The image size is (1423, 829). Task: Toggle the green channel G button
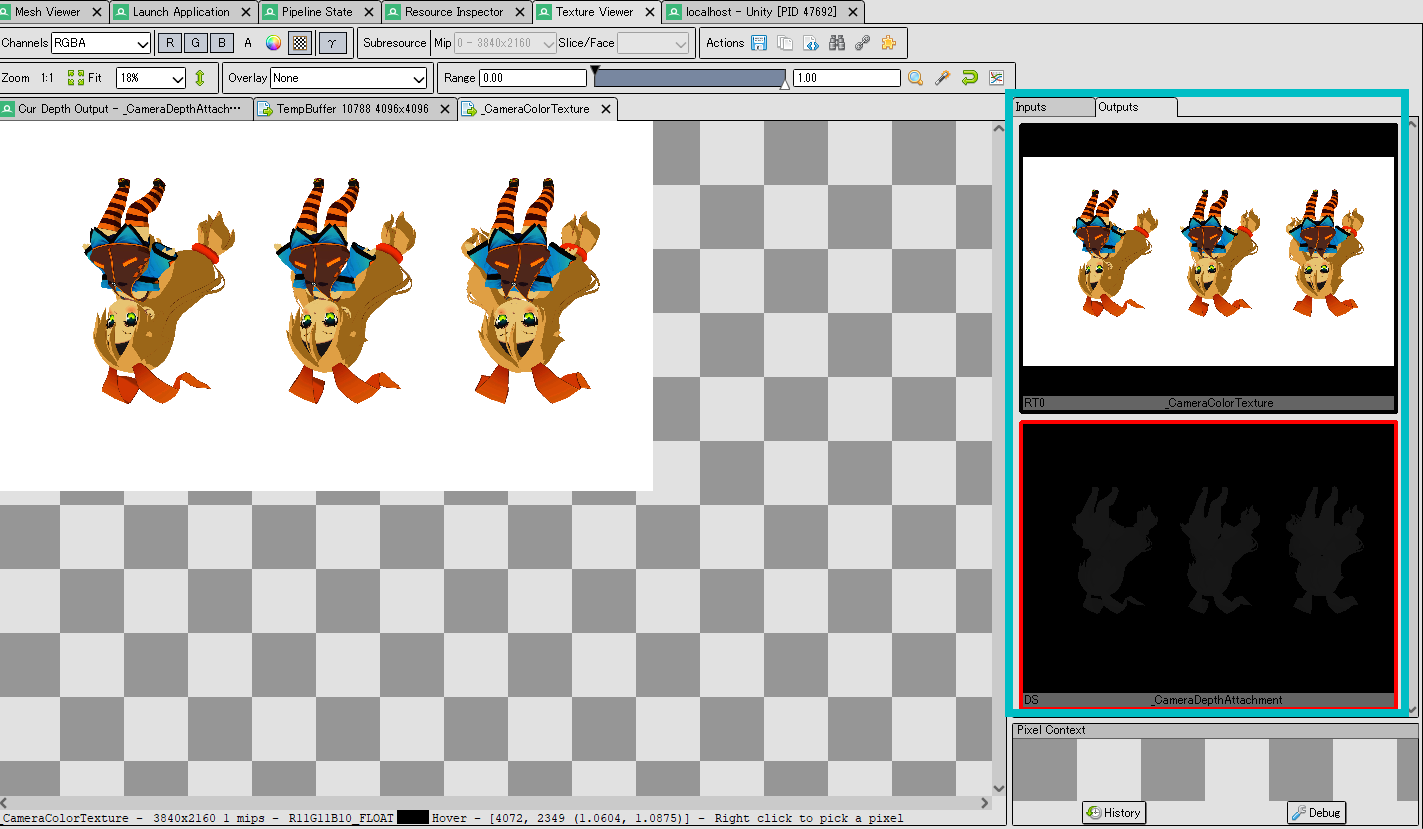pyautogui.click(x=196, y=43)
